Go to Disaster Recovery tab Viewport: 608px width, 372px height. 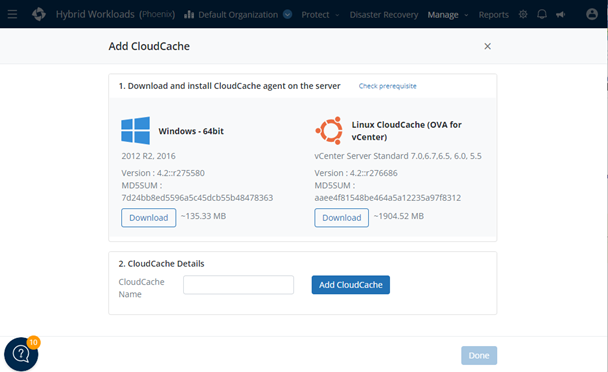click(384, 15)
